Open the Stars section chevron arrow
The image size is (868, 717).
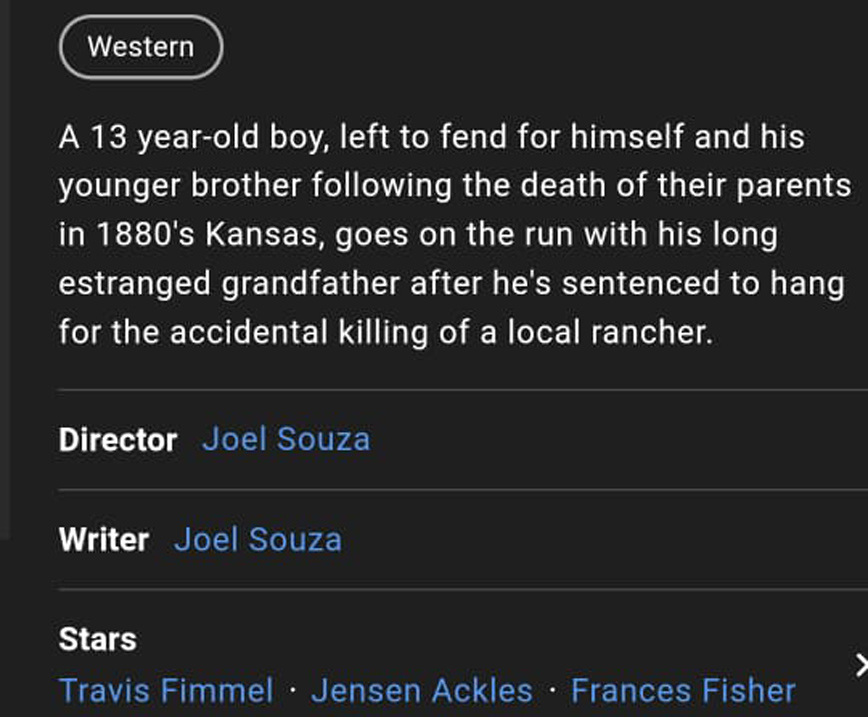pos(861,665)
